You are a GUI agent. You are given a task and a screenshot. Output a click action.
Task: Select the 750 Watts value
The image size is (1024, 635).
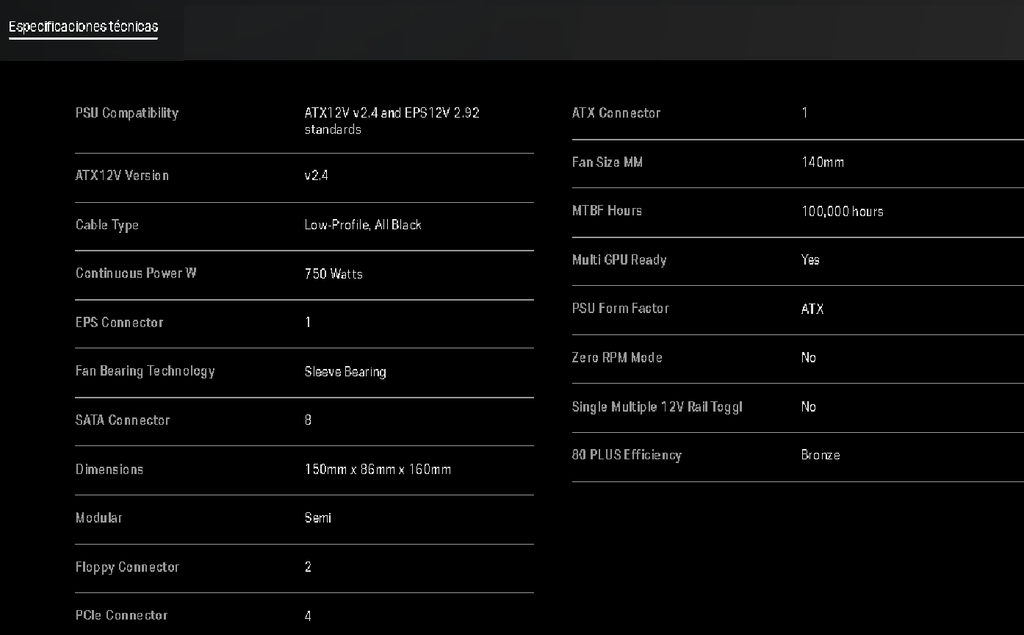(332, 273)
